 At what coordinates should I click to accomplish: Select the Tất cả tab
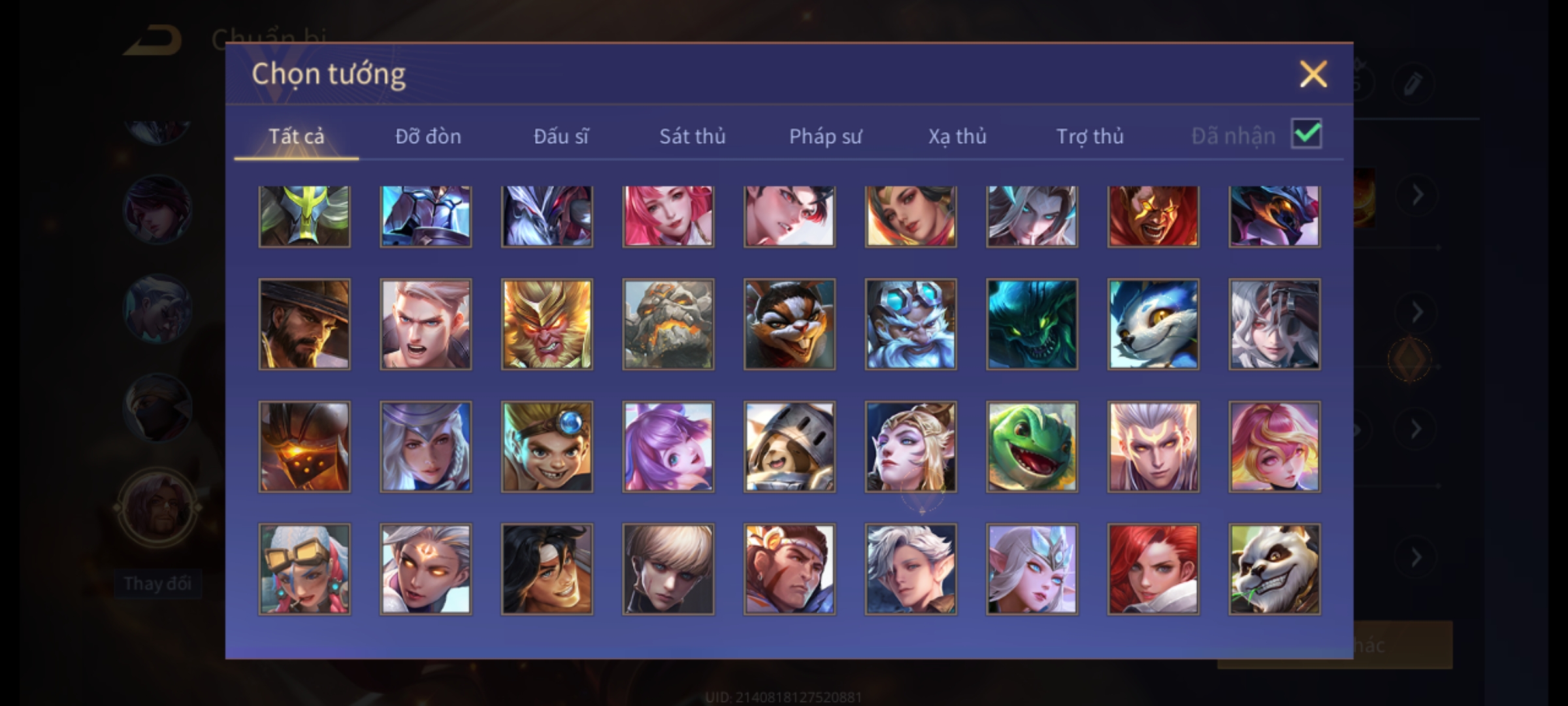(297, 136)
